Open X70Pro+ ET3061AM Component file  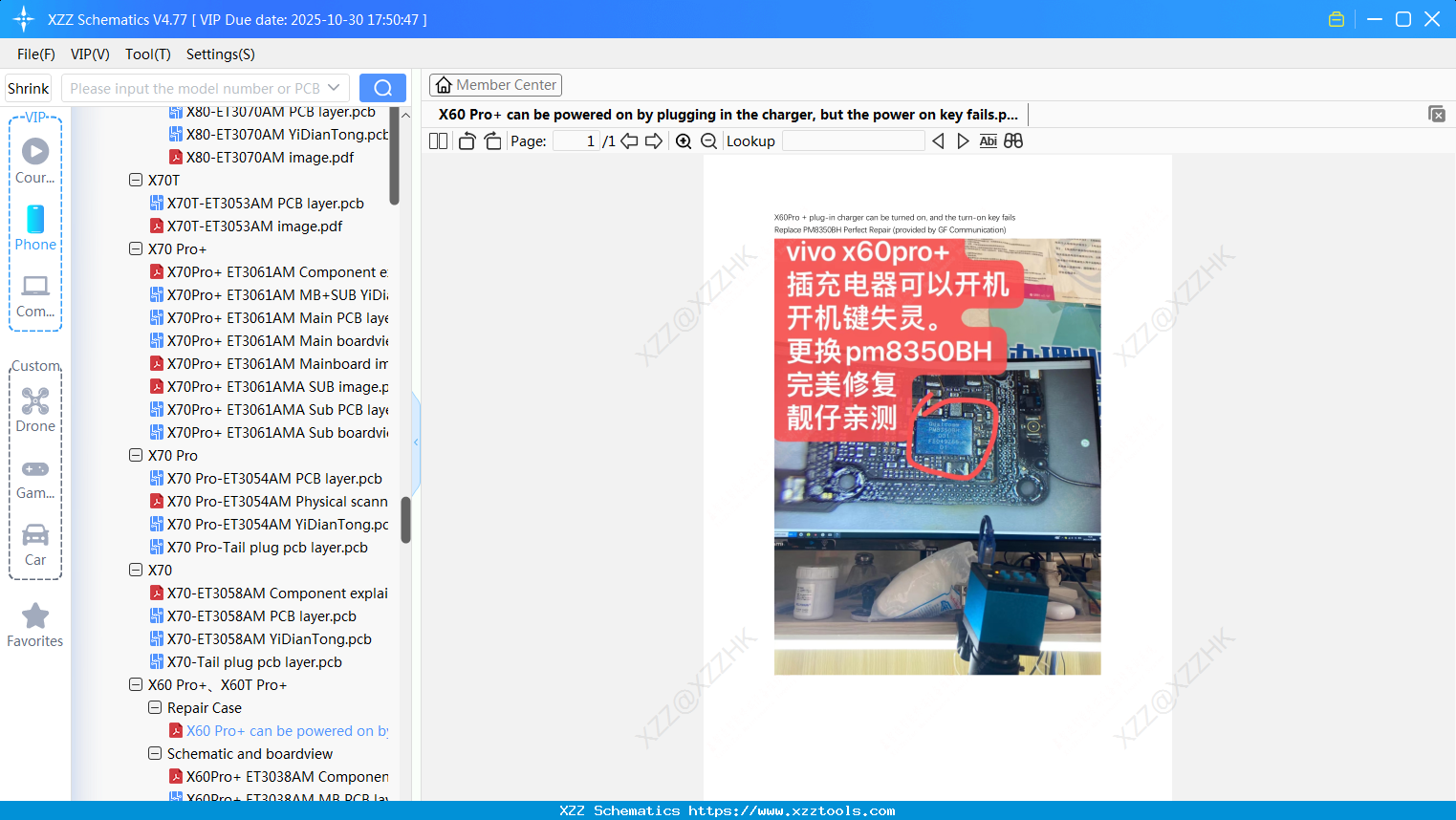coord(269,271)
